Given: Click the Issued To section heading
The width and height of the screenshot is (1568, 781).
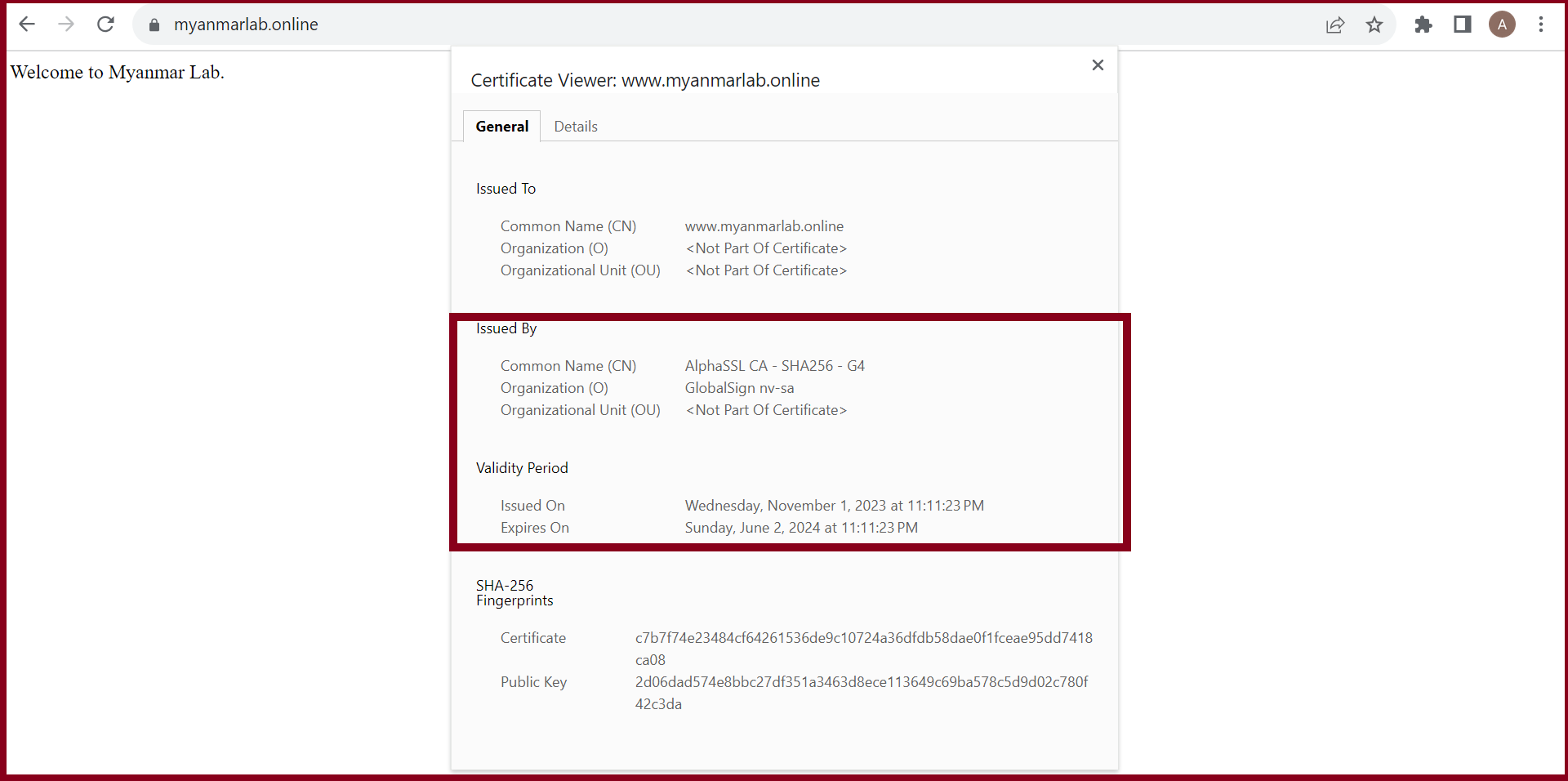Looking at the screenshot, I should pos(506,189).
